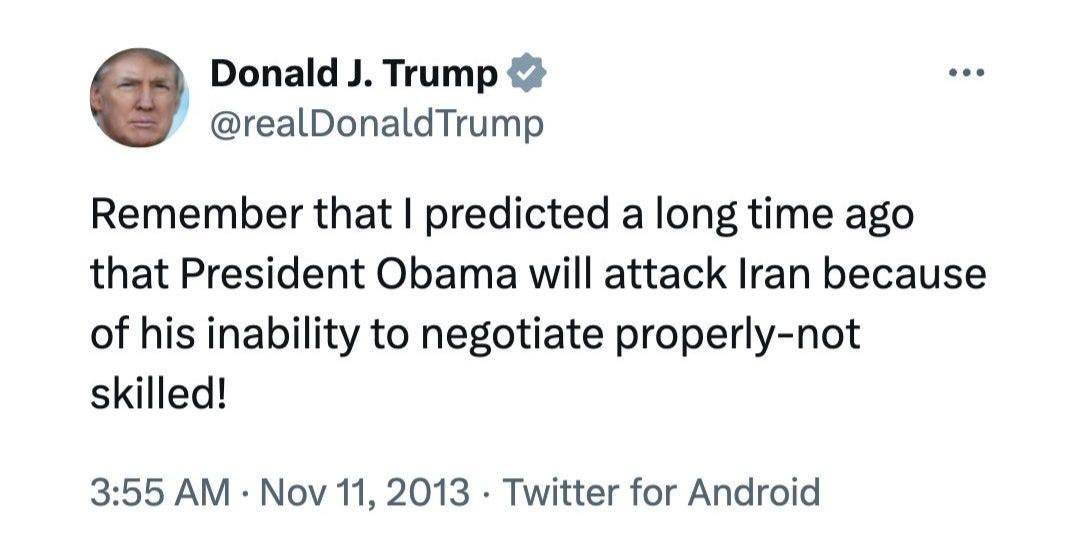Click the blue verified badge
The image size is (1072, 559).
[527, 73]
